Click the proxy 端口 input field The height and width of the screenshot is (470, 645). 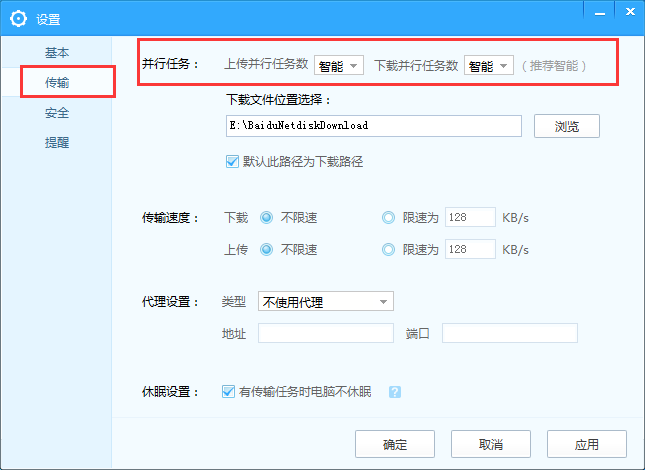click(510, 333)
